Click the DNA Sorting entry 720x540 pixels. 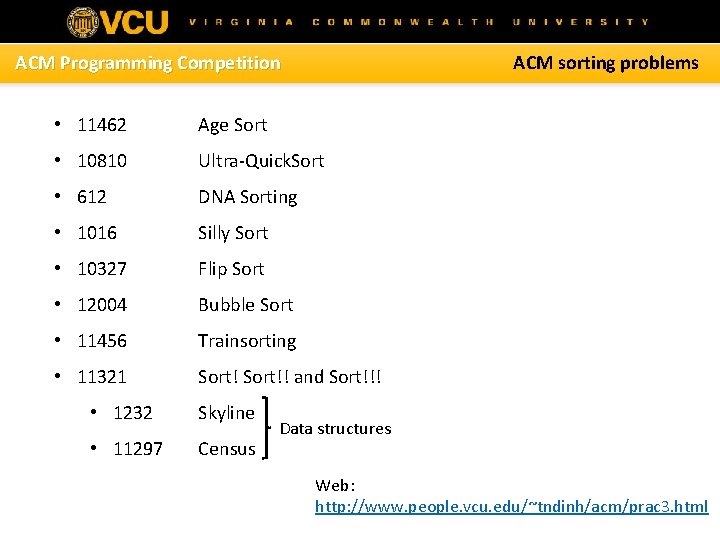[247, 197]
